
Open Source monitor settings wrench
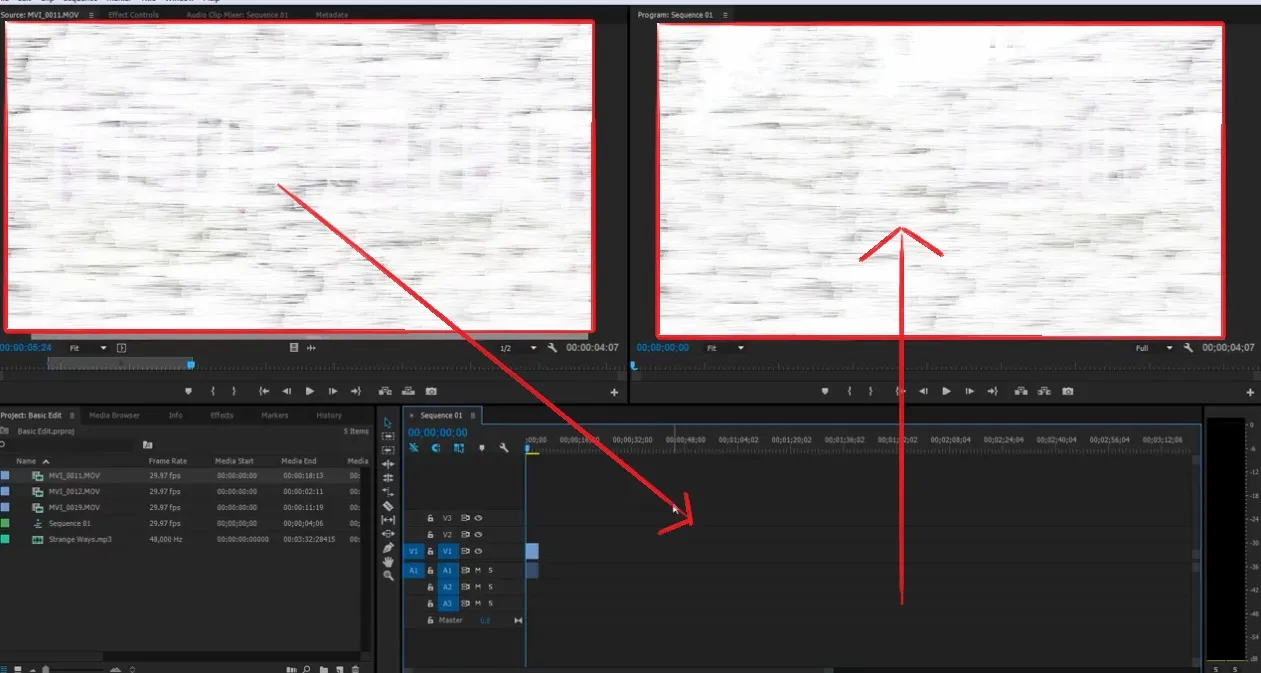pyautogui.click(x=552, y=348)
